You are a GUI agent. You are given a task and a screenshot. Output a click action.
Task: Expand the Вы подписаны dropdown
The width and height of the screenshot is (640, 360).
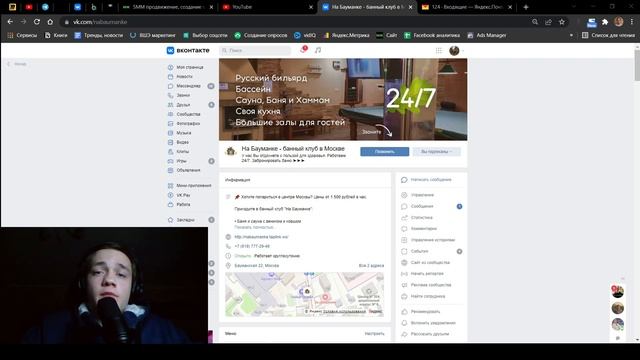(436, 151)
